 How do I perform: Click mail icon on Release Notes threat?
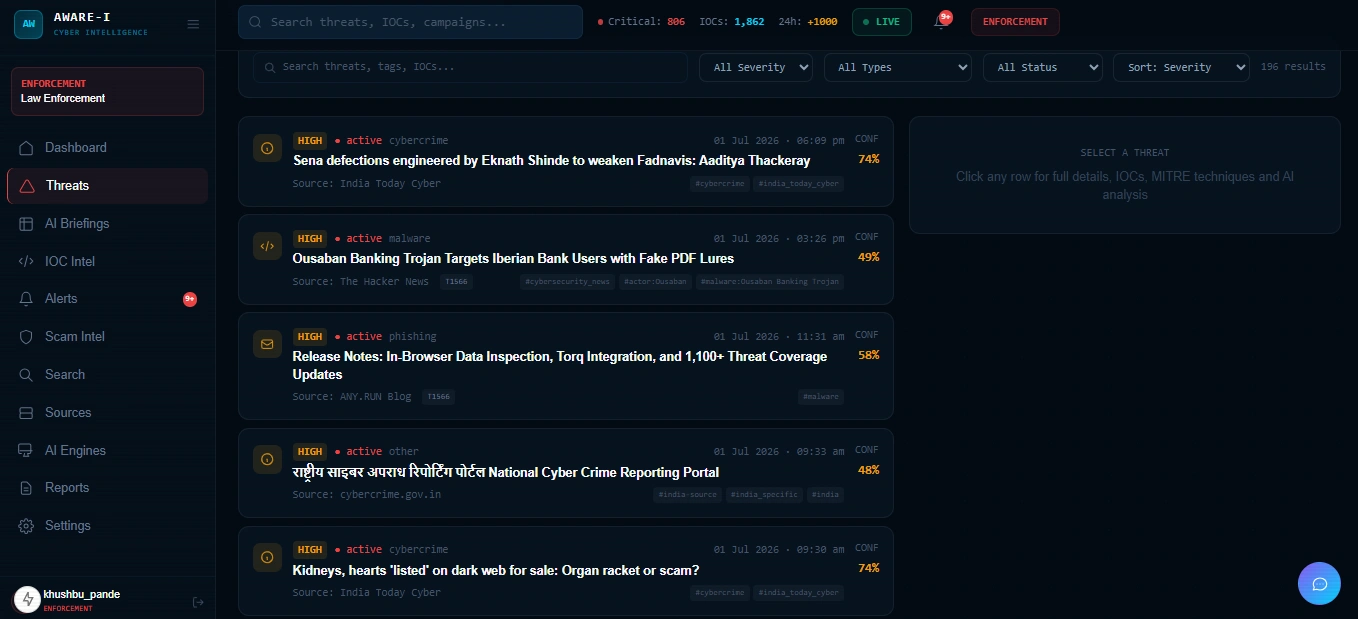click(x=267, y=344)
